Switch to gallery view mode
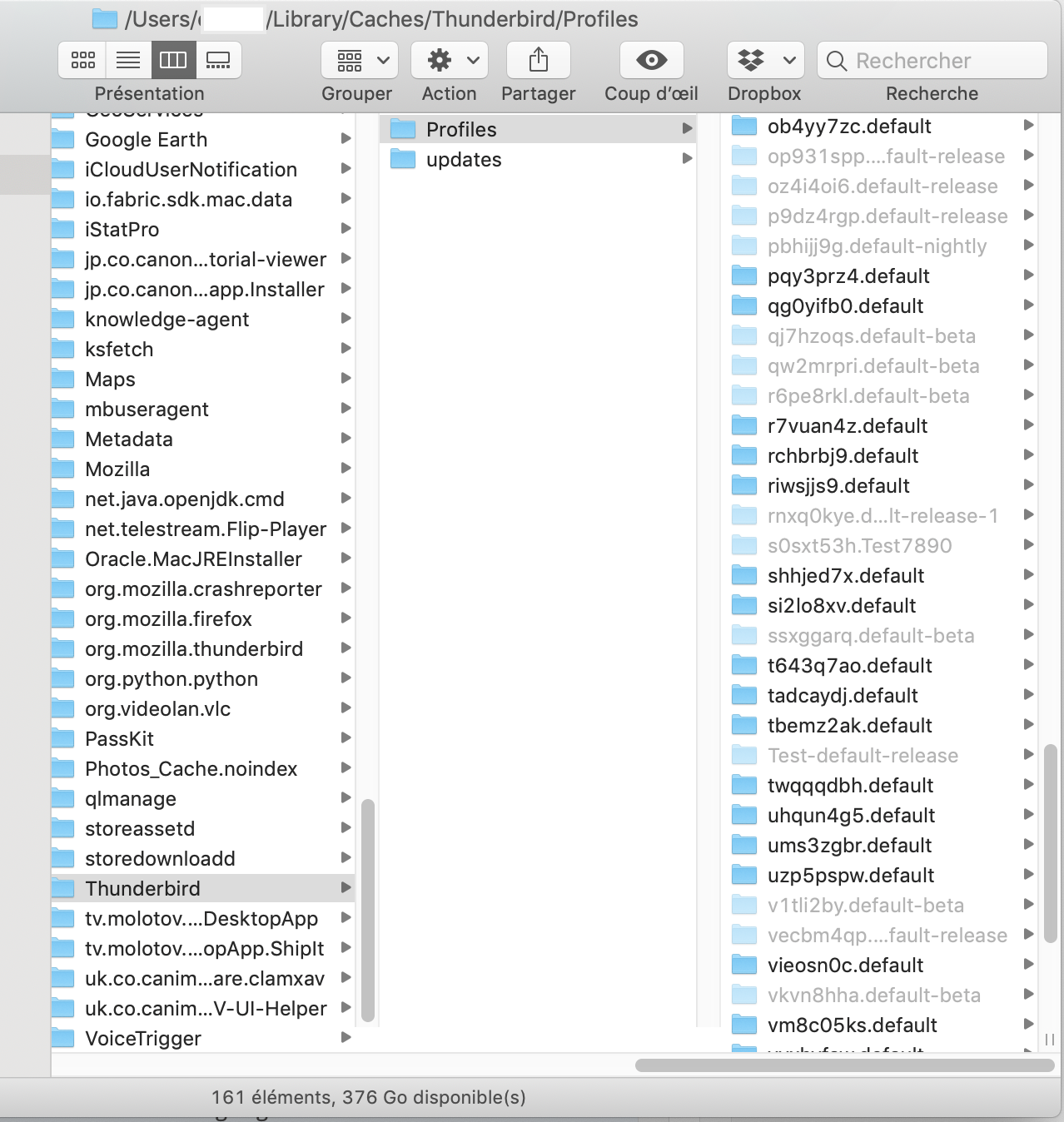 coord(218,60)
